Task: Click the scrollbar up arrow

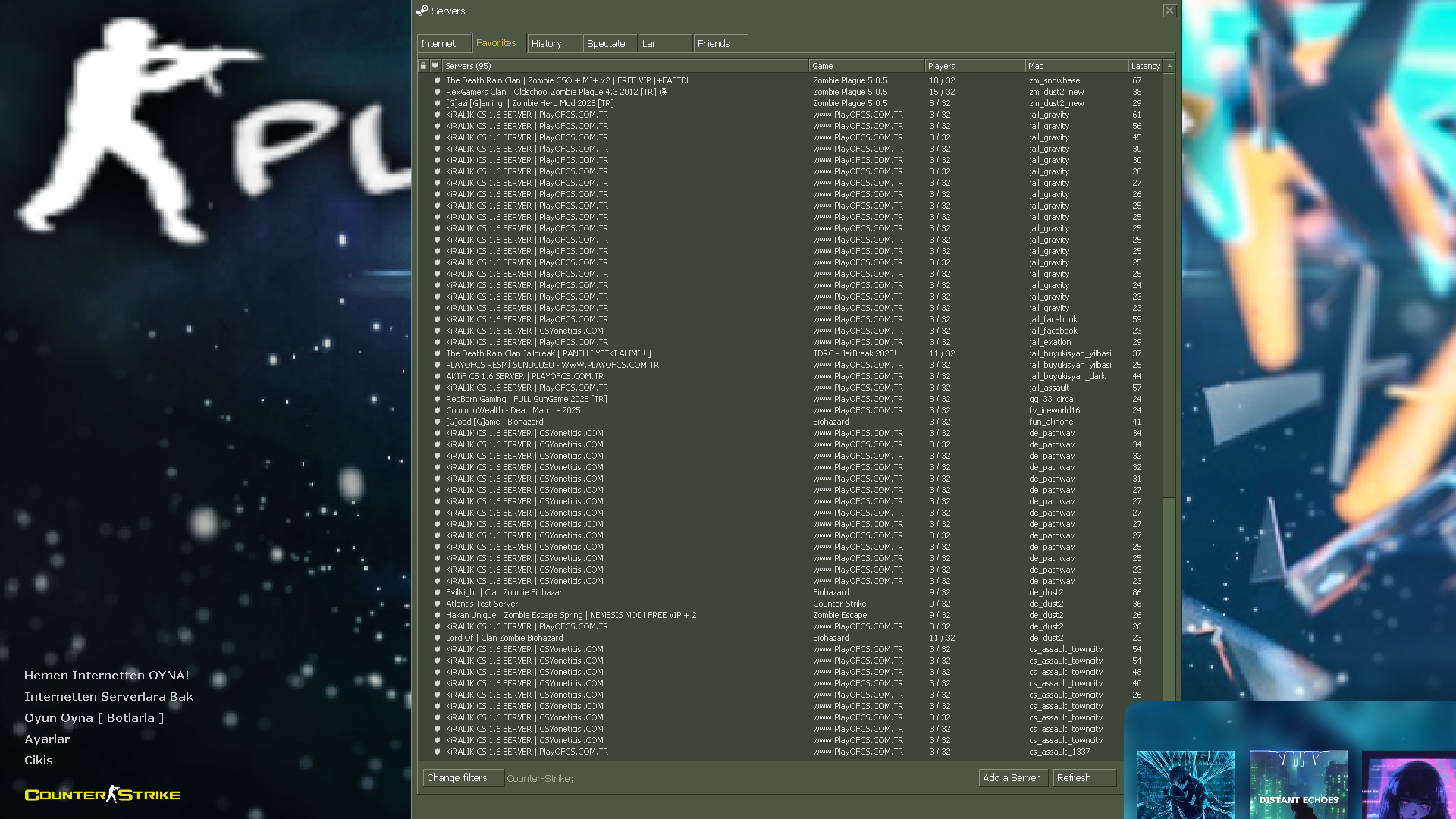Action: coord(1169,66)
